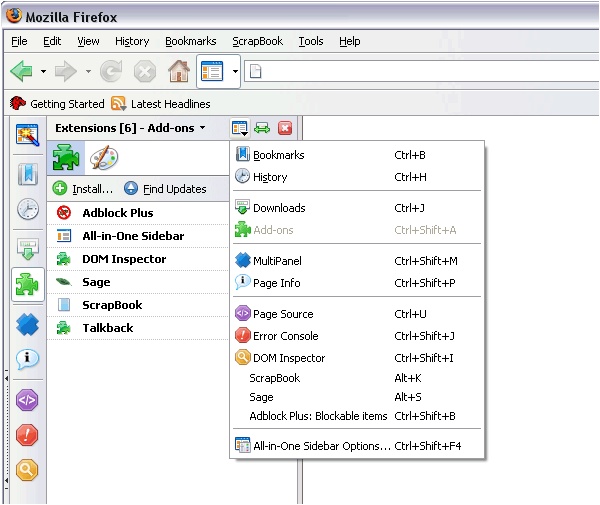600x505 pixels.
Task: Open the ScrapBook menu in menu bar
Action: coord(258,41)
